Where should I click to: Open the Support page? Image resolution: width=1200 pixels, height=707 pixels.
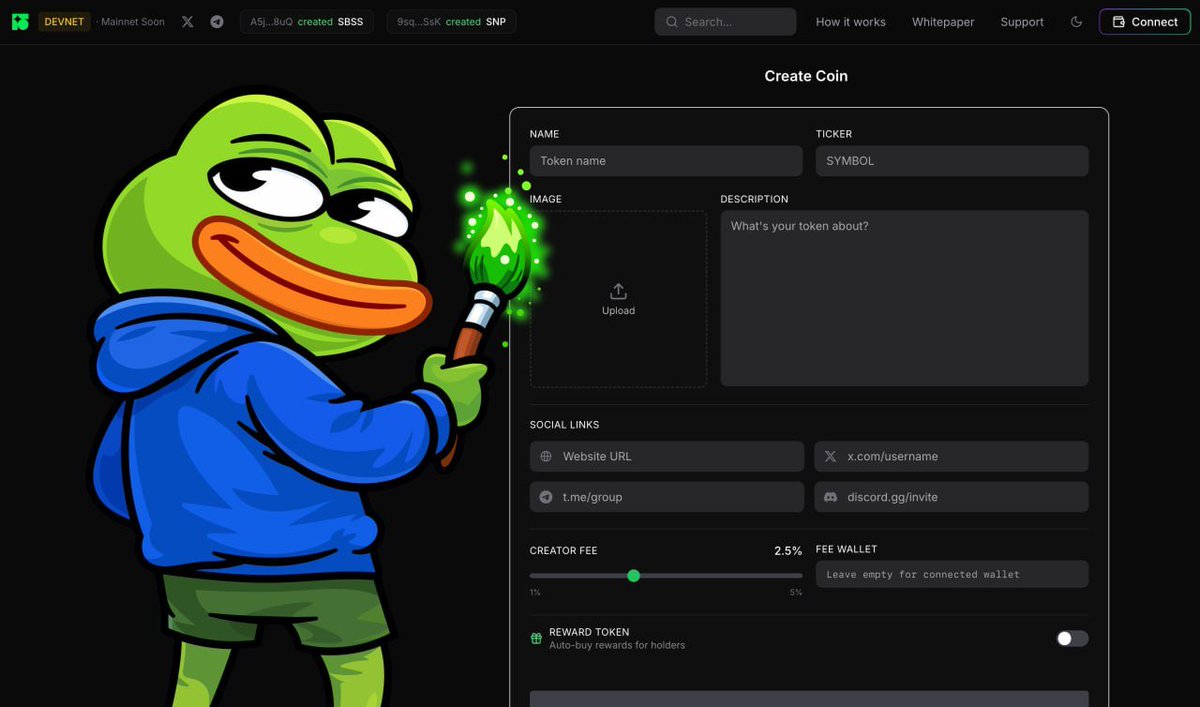tap(1022, 21)
